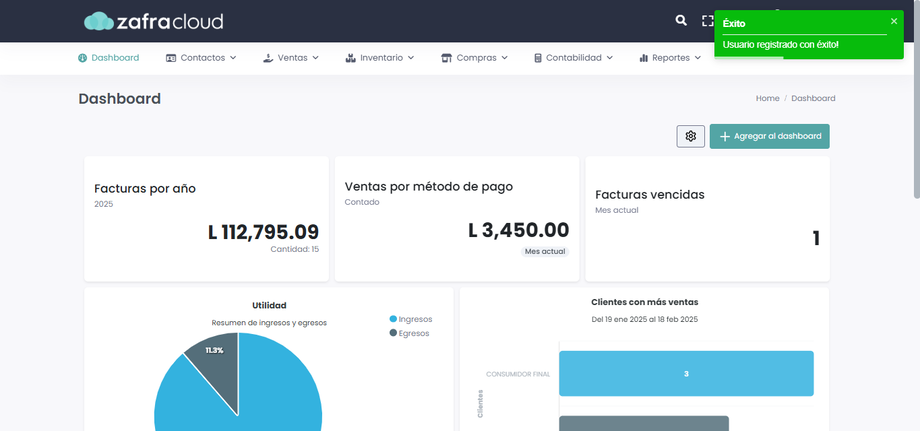920x431 pixels.
Task: Click the CONSUMIDOR FINAL axis label
Action: click(x=518, y=374)
